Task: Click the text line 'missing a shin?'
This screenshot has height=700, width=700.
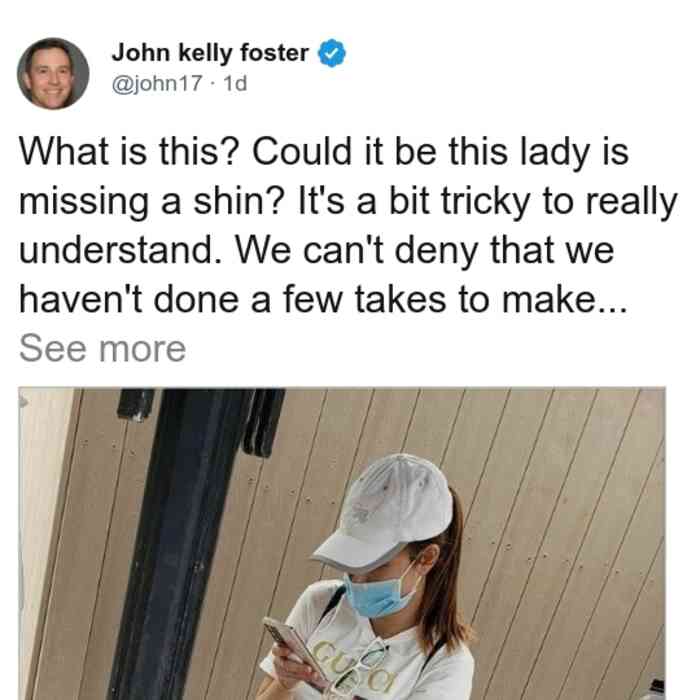Action: pos(152,201)
